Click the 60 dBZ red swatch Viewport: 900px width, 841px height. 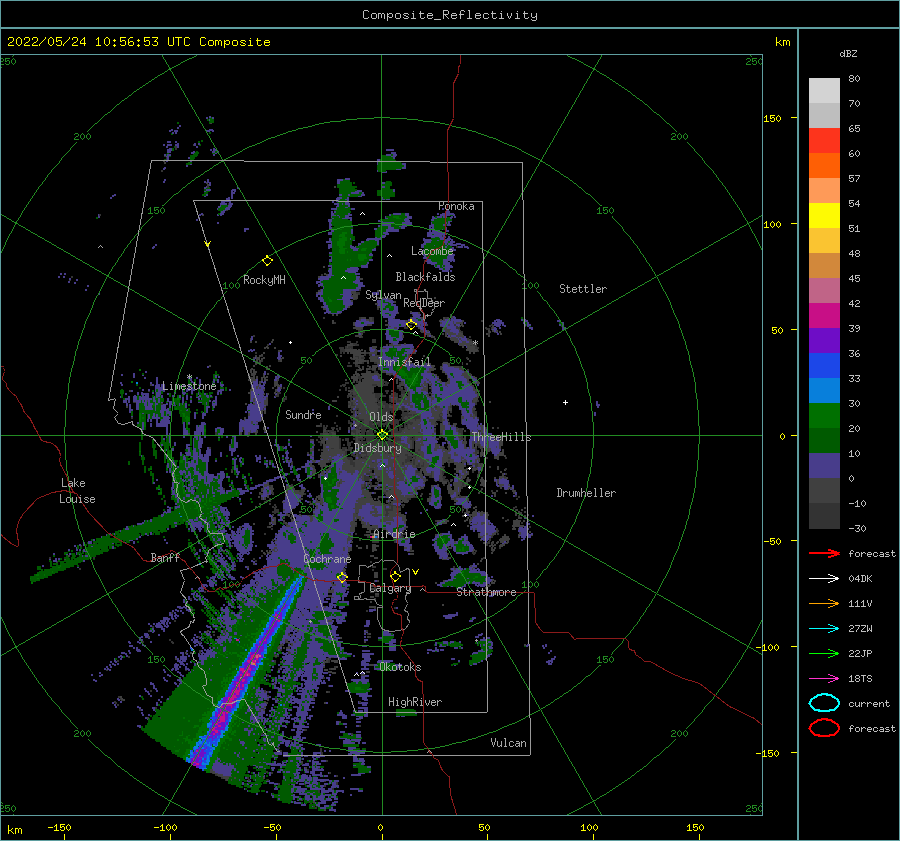coord(824,141)
